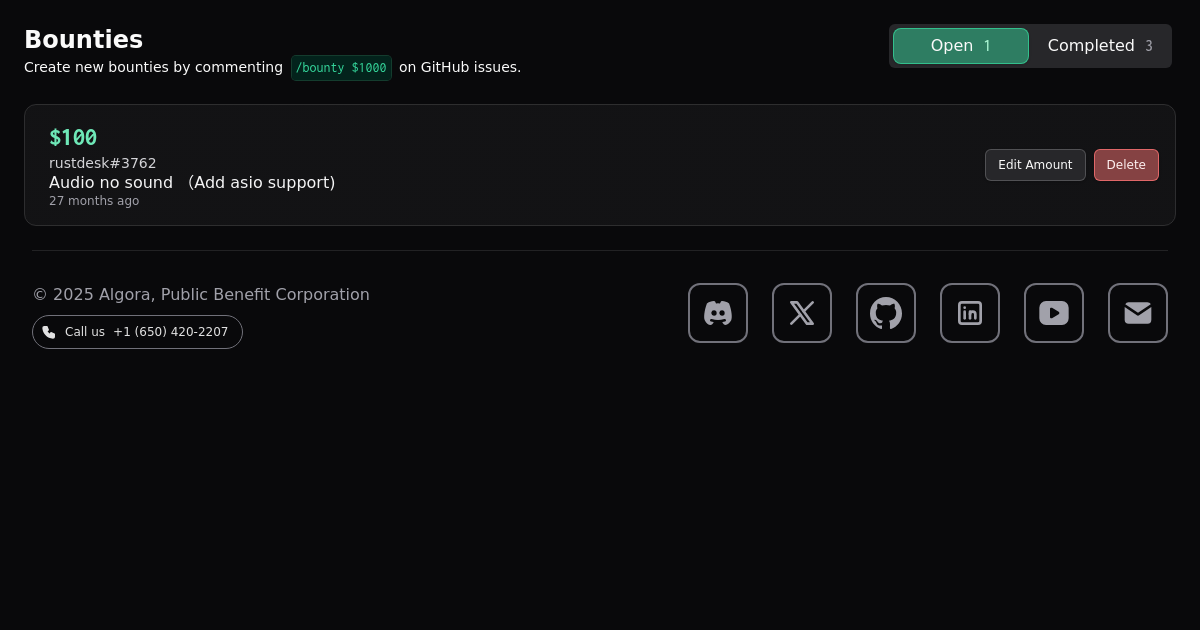The width and height of the screenshot is (1200, 630).
Task: Click the Edit Amount button
Action: (x=1035, y=165)
